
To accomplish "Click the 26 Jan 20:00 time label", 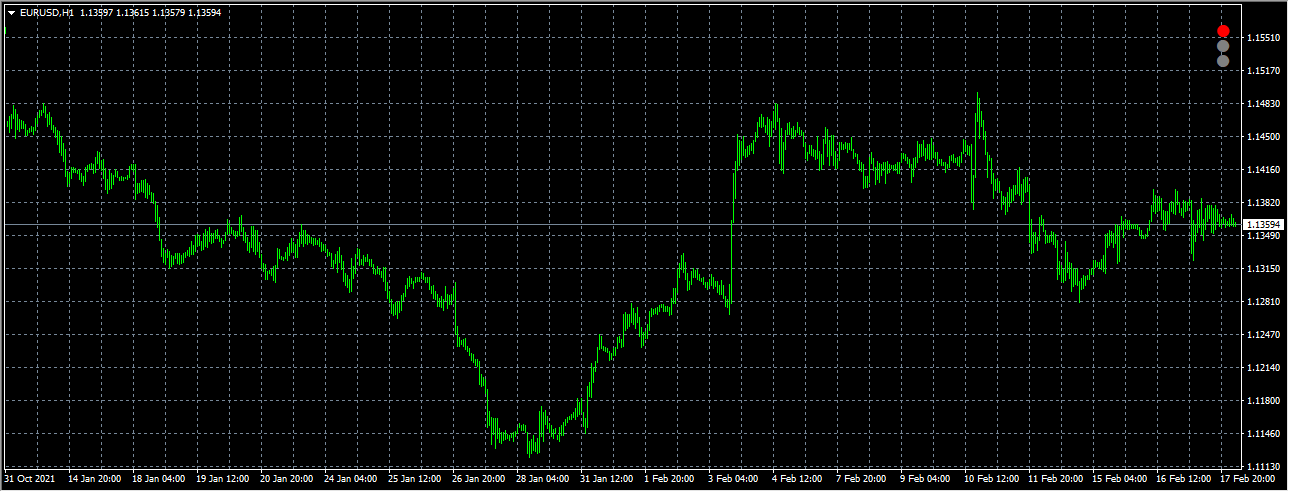I will click(479, 479).
